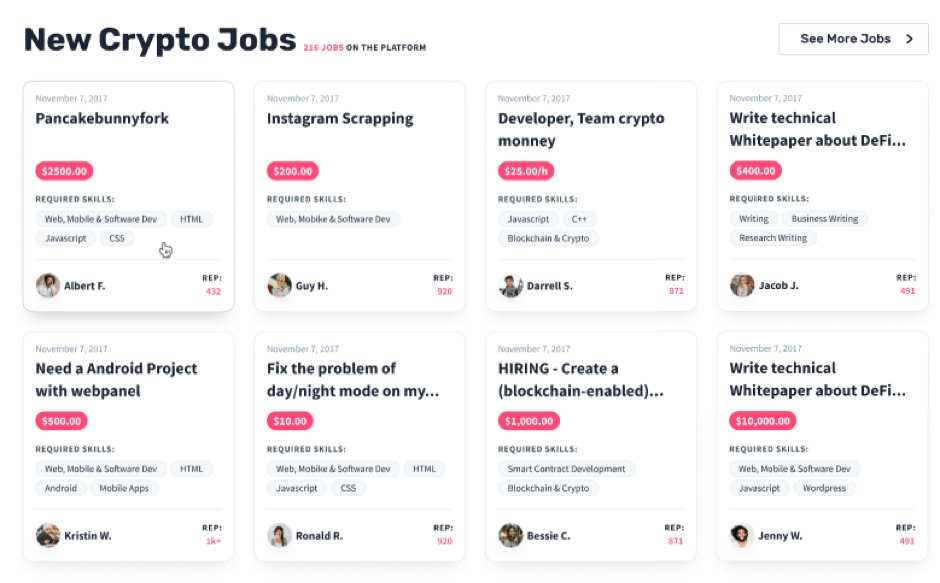Open Kristin W. profile avatar
The image size is (940, 583).
coord(48,535)
